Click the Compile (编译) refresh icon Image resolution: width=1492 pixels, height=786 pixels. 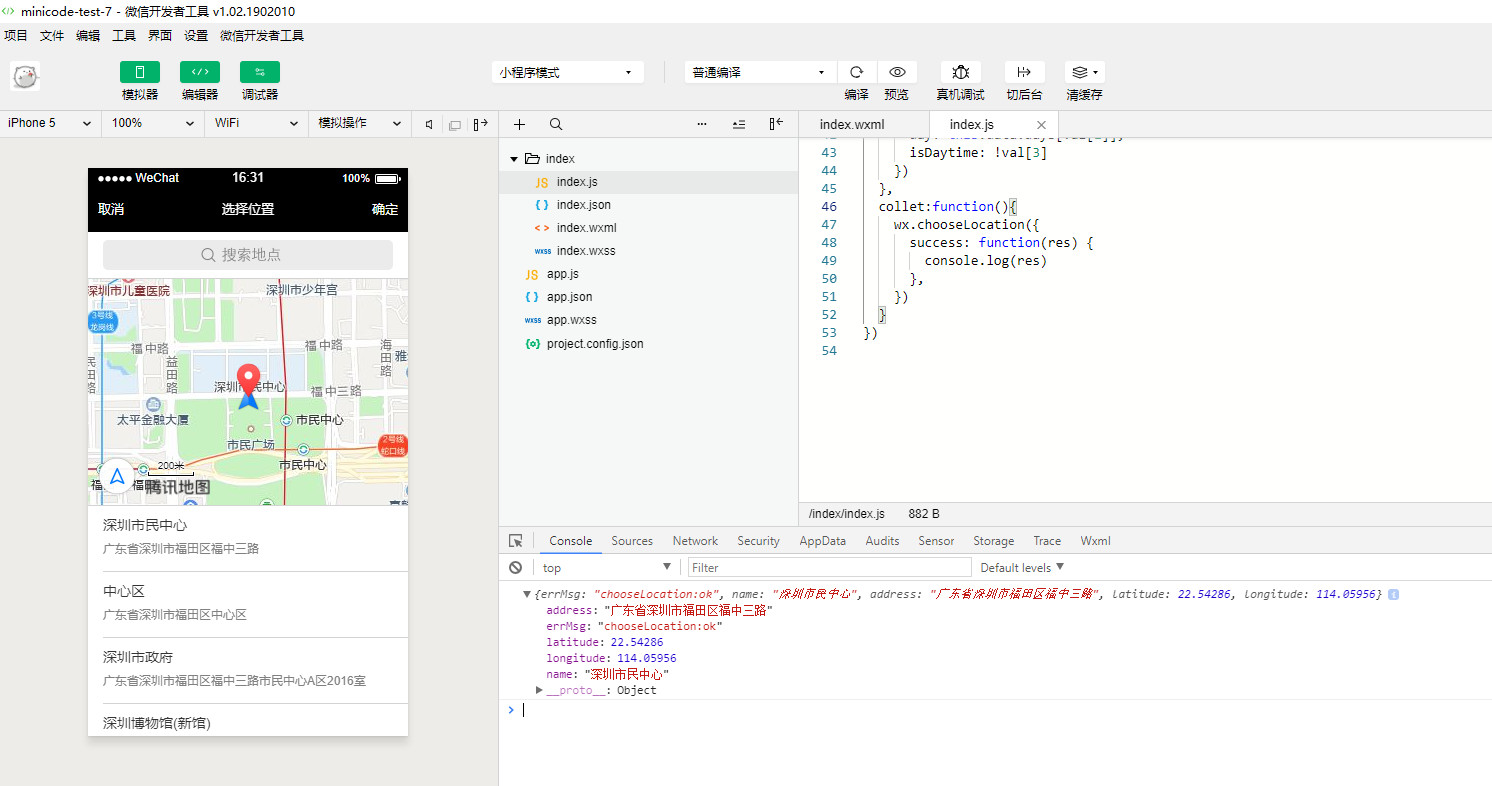coord(856,72)
